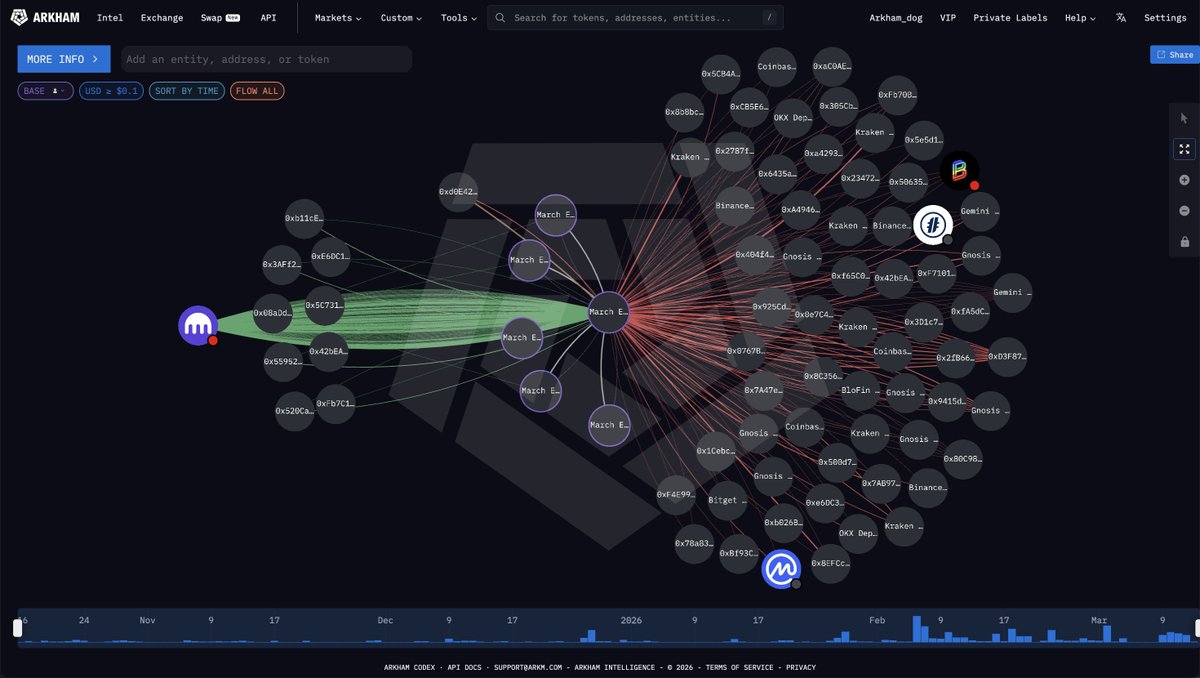Select the 0xFb708... node
Image resolution: width=1200 pixels, height=678 pixels.
897,95
